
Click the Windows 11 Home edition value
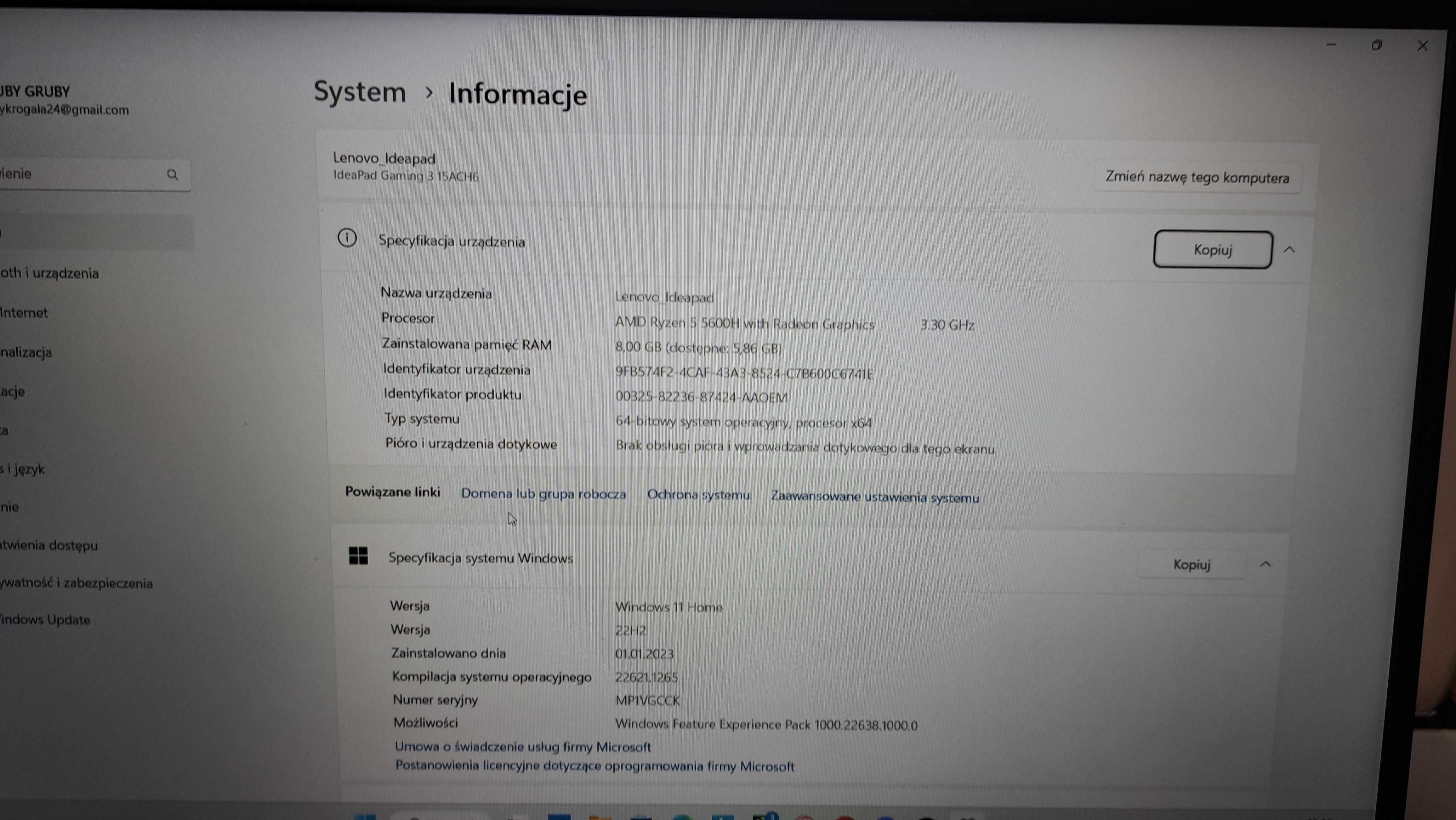point(669,607)
